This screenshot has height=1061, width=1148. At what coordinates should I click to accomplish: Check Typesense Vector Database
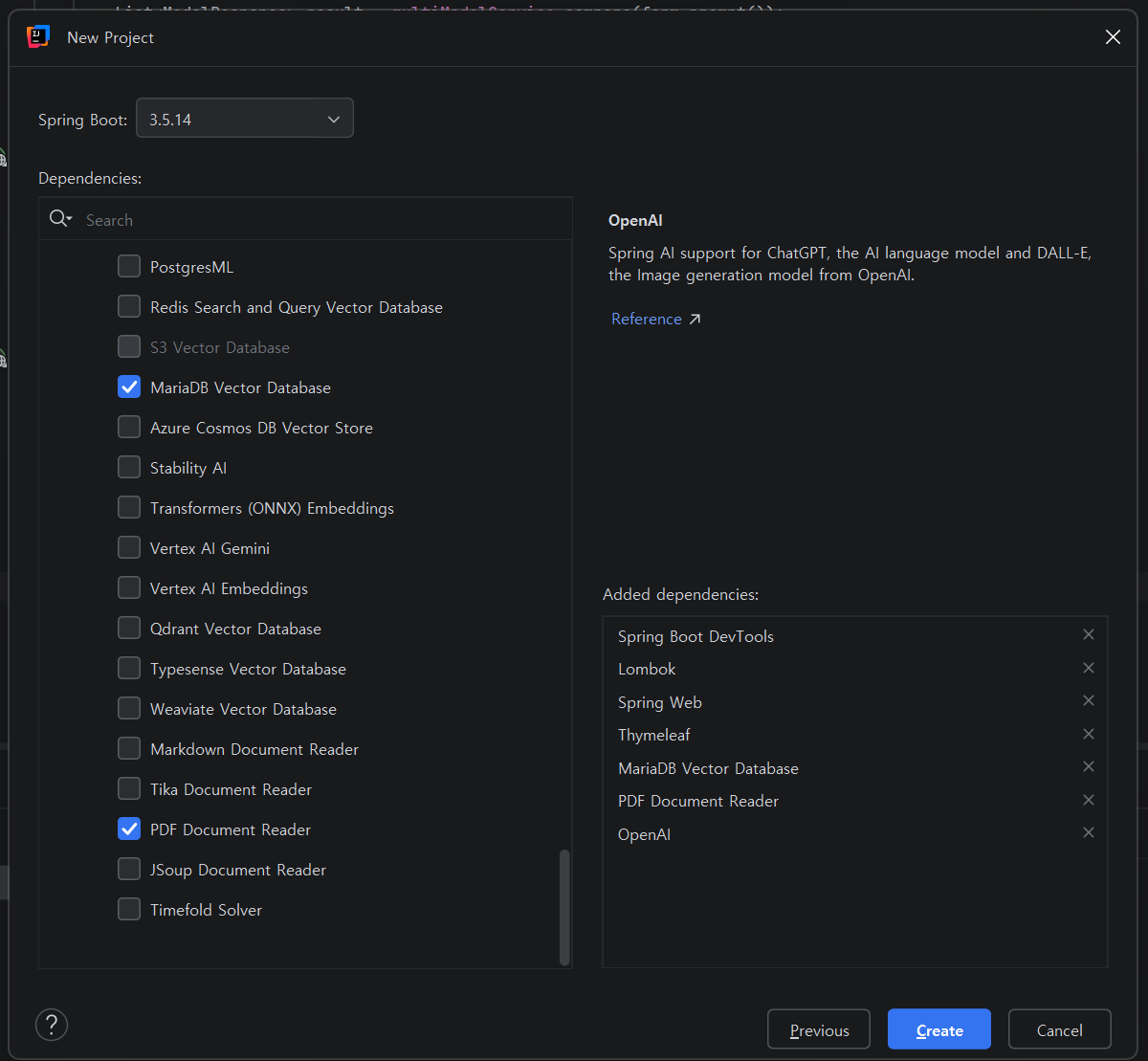[129, 669]
